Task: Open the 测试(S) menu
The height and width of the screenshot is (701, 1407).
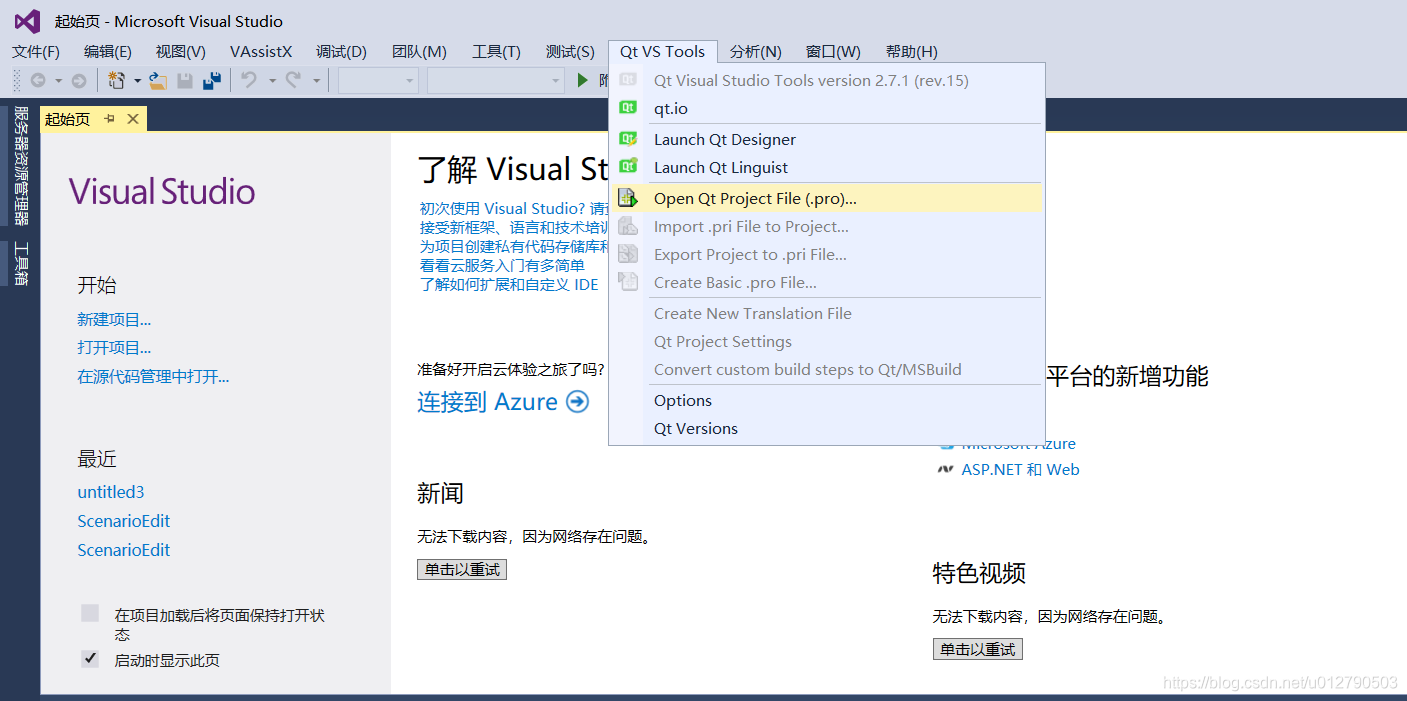Action: click(x=570, y=52)
